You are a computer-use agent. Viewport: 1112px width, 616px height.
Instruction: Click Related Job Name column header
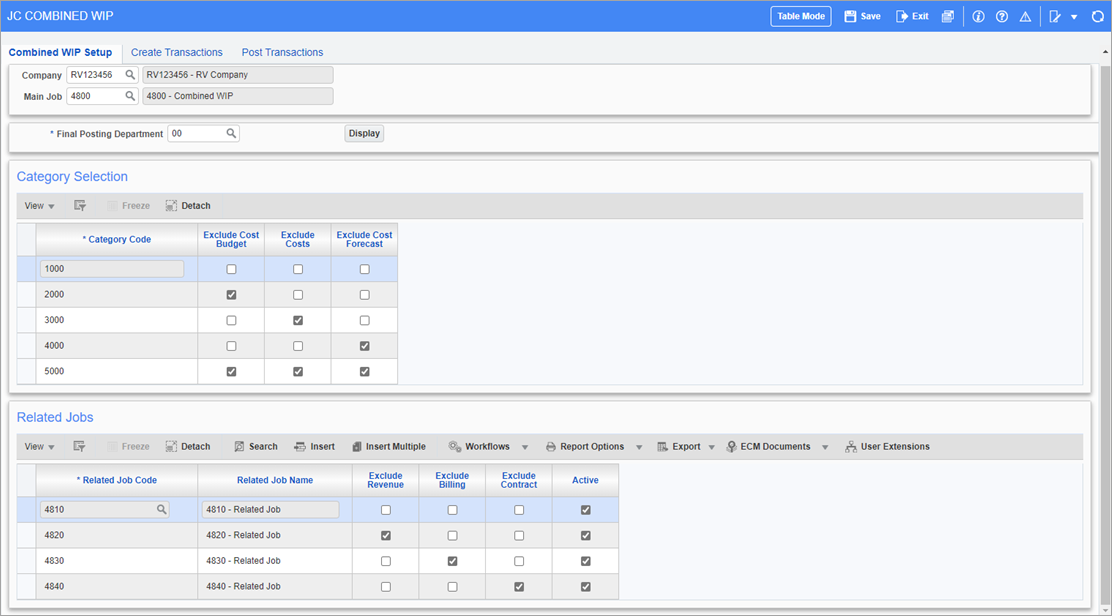pyautogui.click(x=275, y=480)
